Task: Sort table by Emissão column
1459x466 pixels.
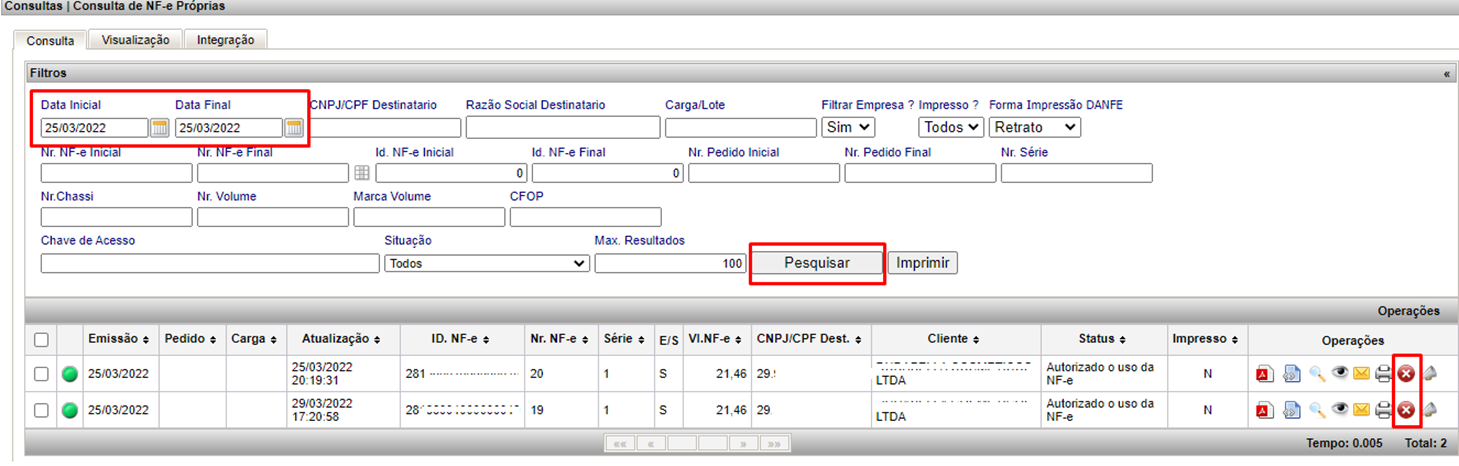Action: tap(119, 340)
